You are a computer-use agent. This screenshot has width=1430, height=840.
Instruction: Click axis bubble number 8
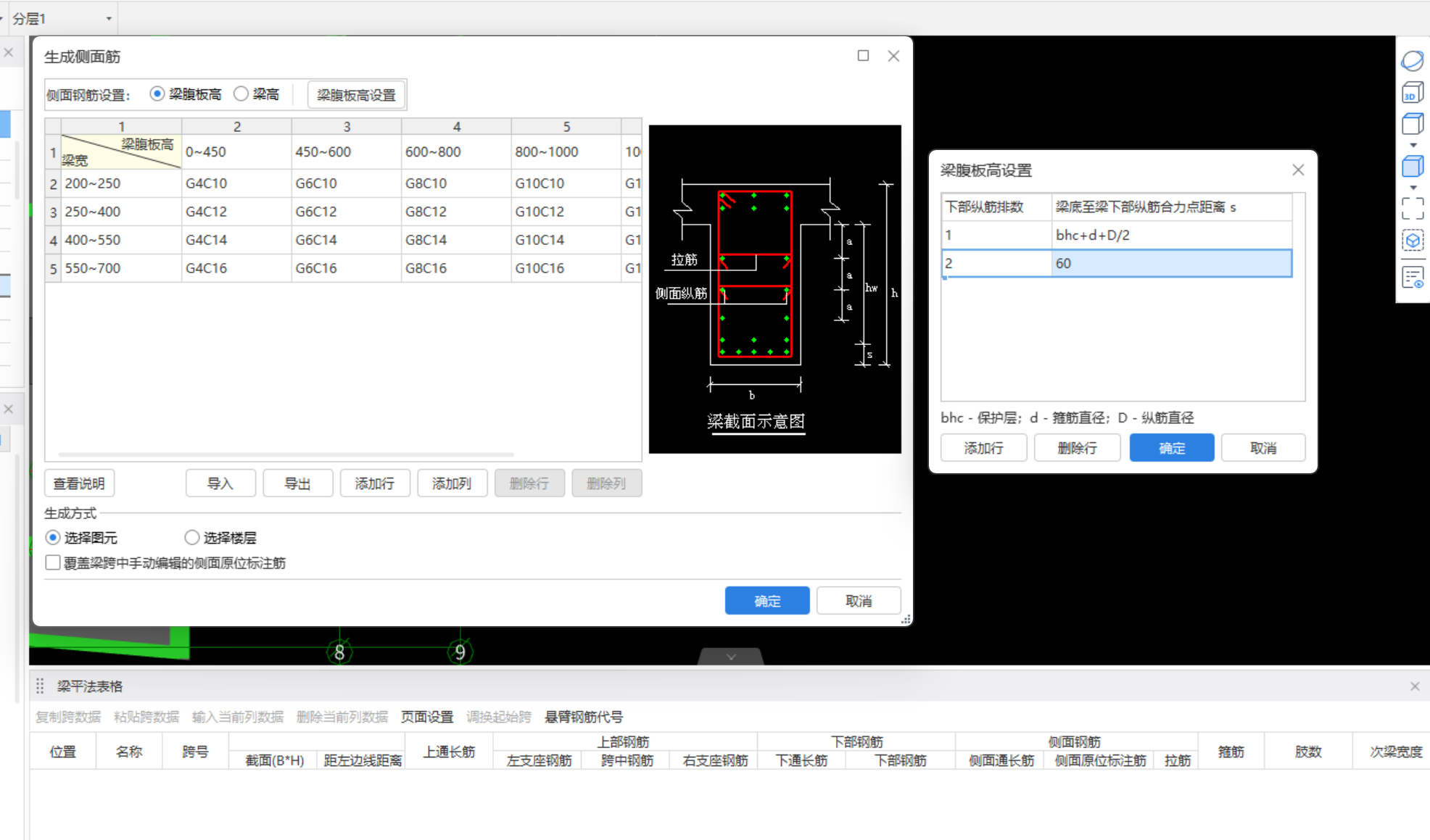339,652
